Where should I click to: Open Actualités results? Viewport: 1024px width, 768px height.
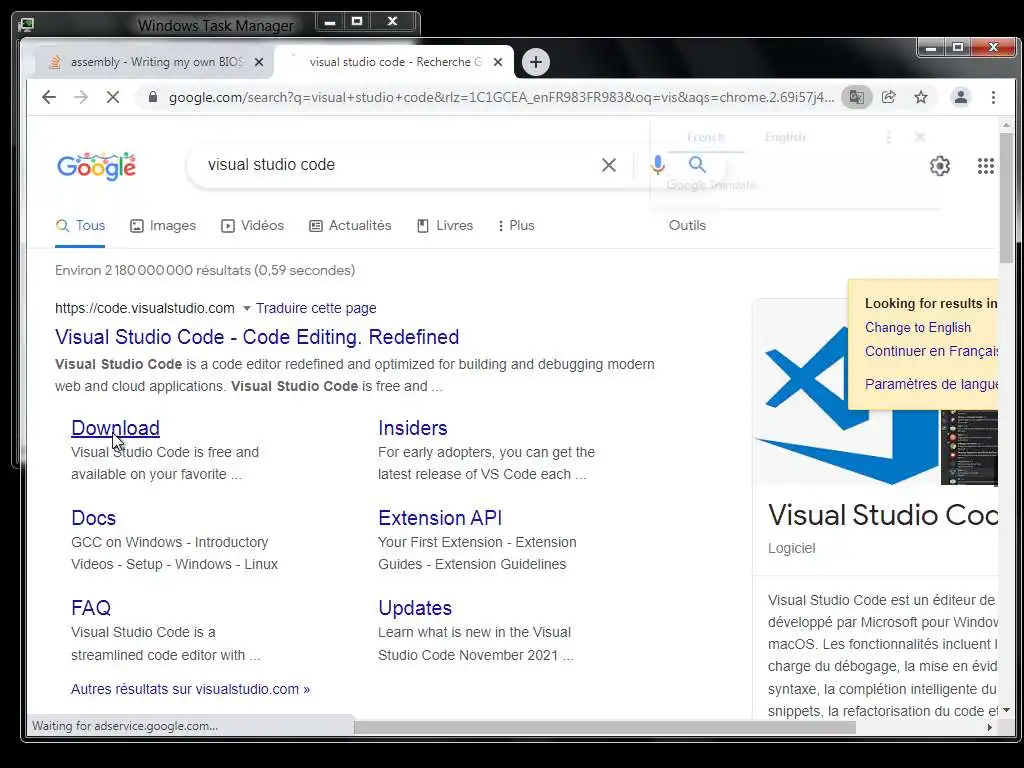350,225
